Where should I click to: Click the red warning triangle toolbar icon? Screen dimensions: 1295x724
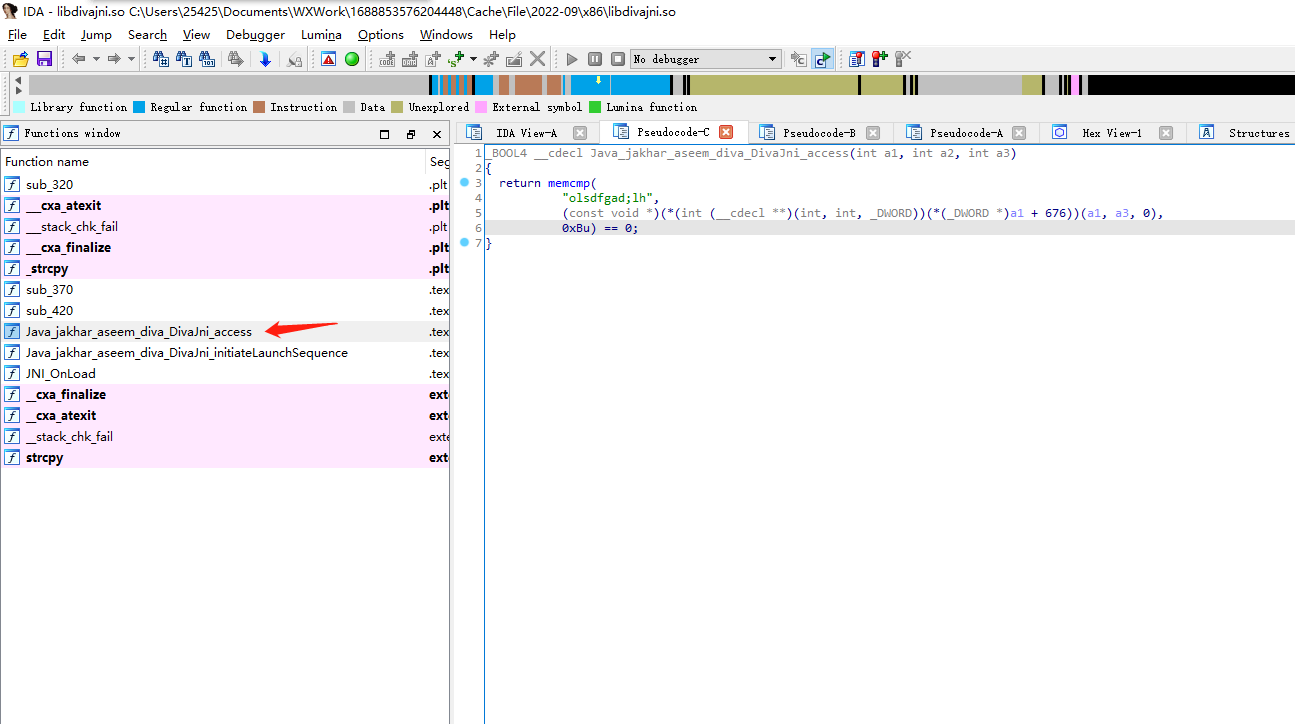(328, 59)
